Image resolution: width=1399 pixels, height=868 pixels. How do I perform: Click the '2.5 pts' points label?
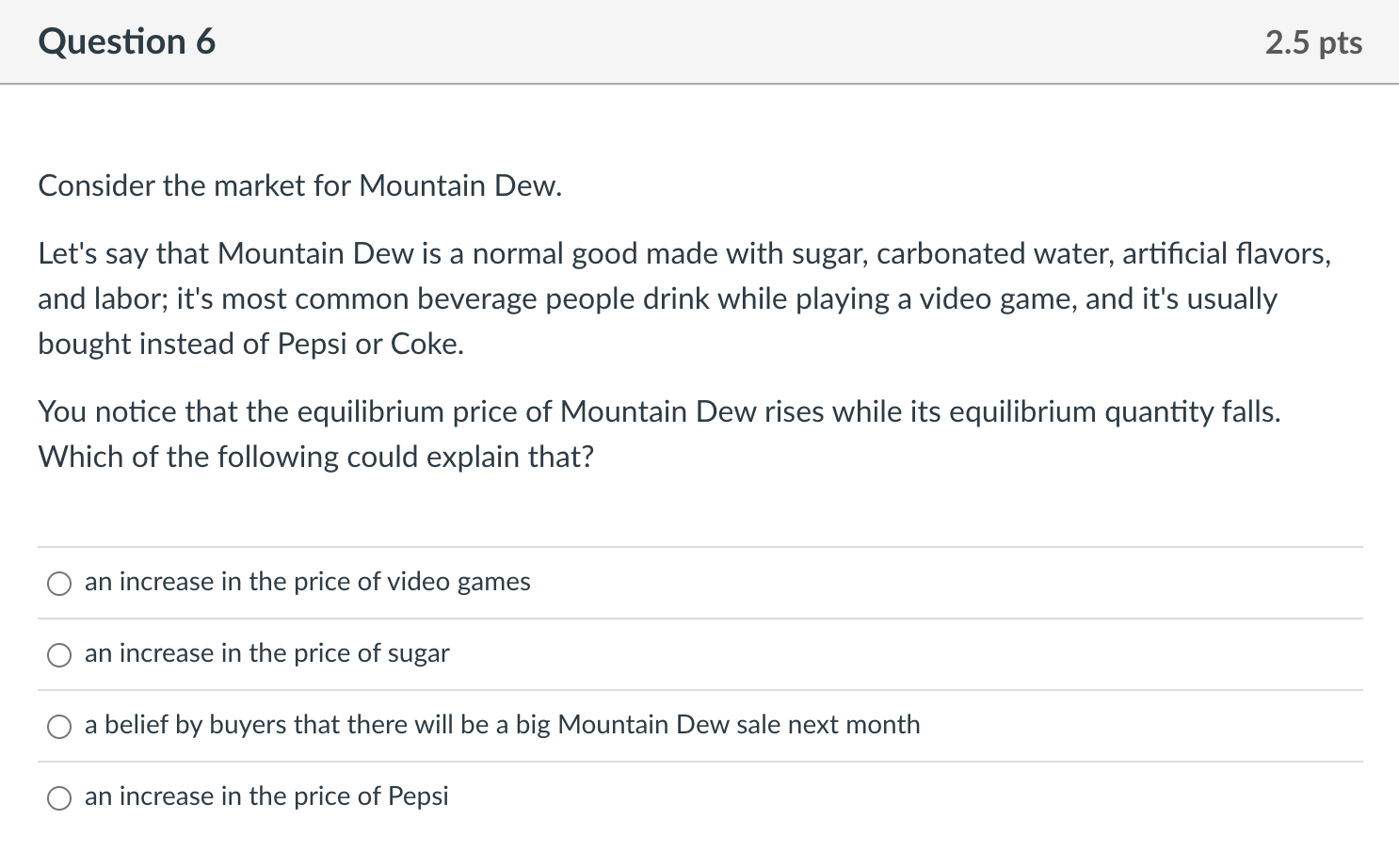1313,42
